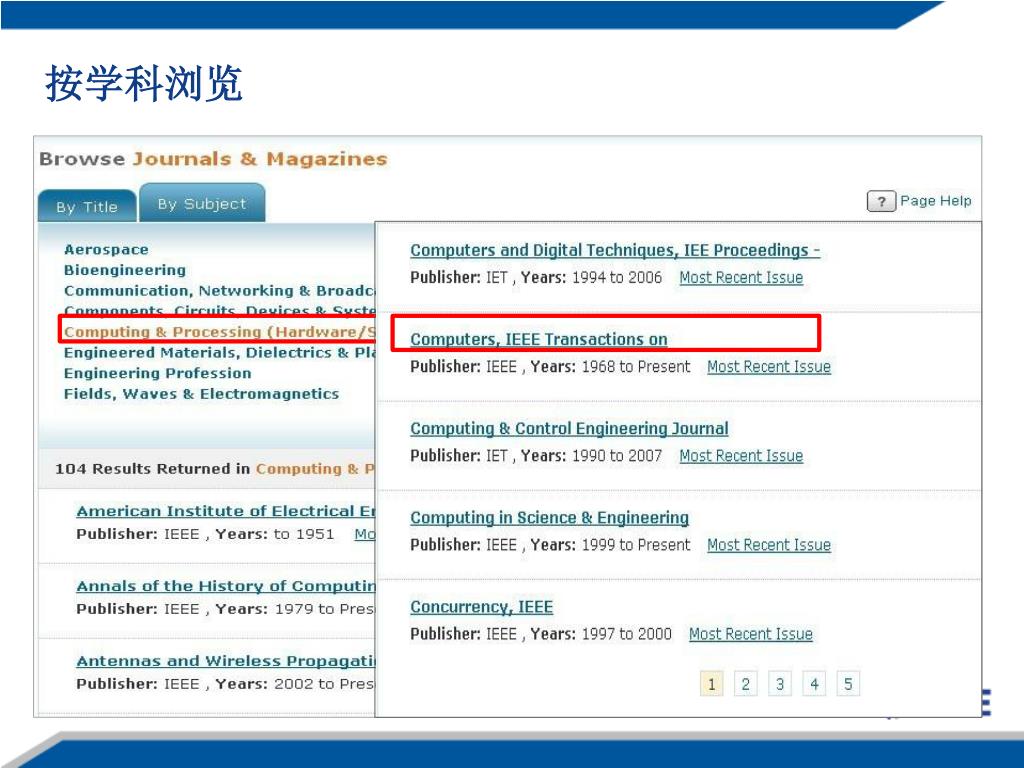Select Fields, Waves & Electromagnetics subject

coord(201,394)
